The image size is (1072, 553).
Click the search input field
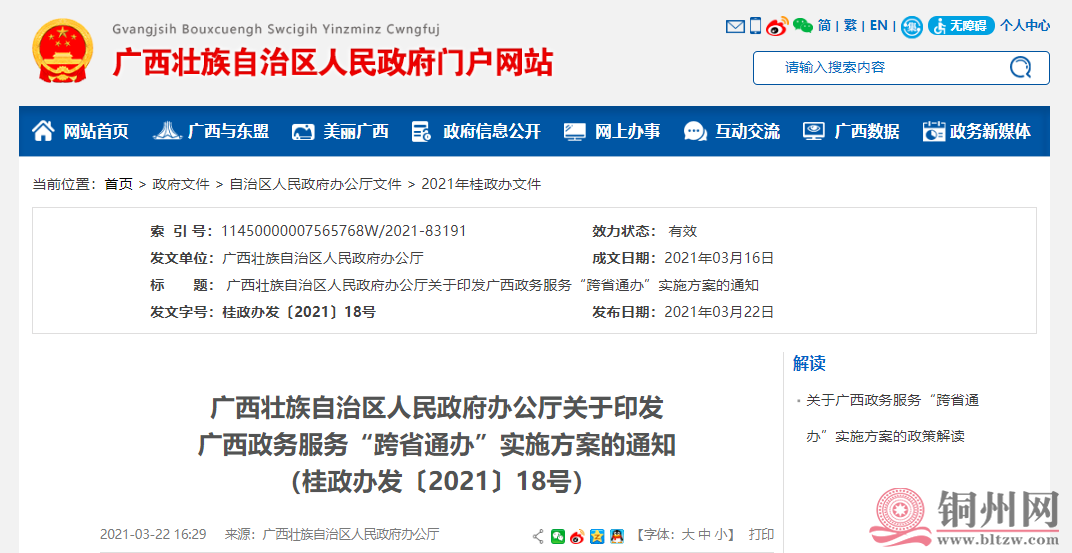[880, 68]
